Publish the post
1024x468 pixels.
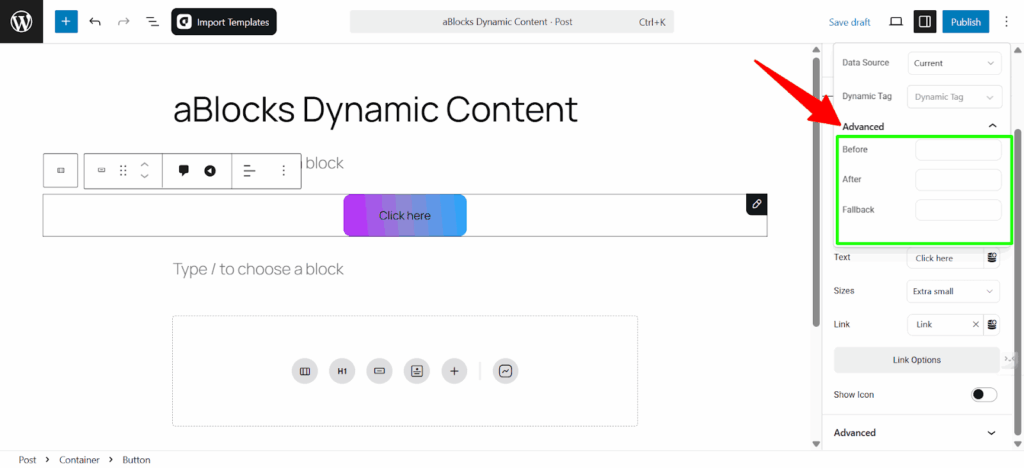click(965, 22)
